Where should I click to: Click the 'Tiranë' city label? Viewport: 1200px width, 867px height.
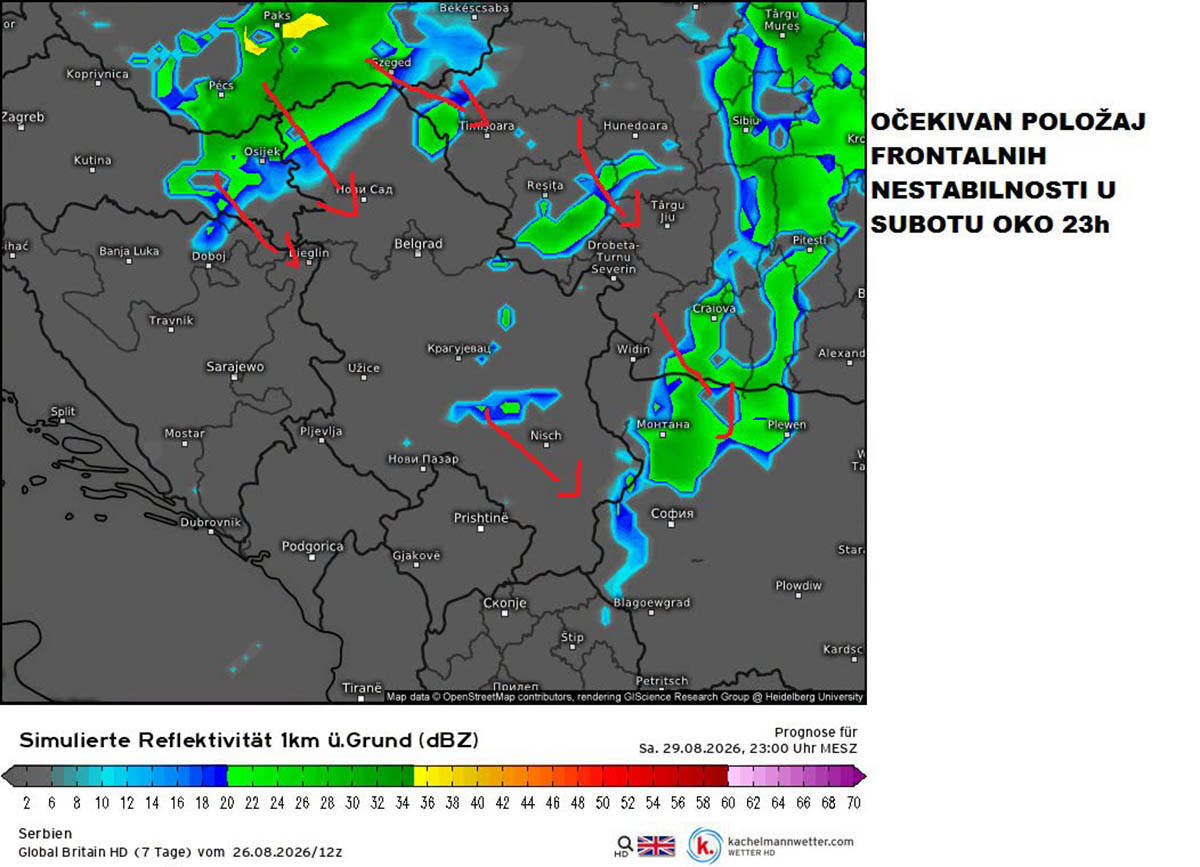pos(362,688)
